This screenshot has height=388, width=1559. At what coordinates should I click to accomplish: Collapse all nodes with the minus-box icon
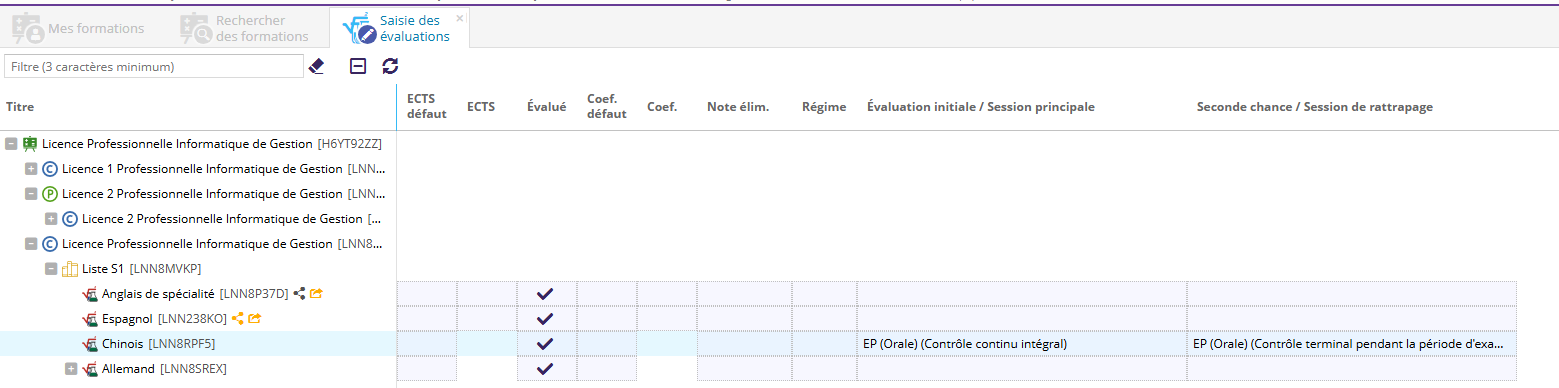(358, 66)
